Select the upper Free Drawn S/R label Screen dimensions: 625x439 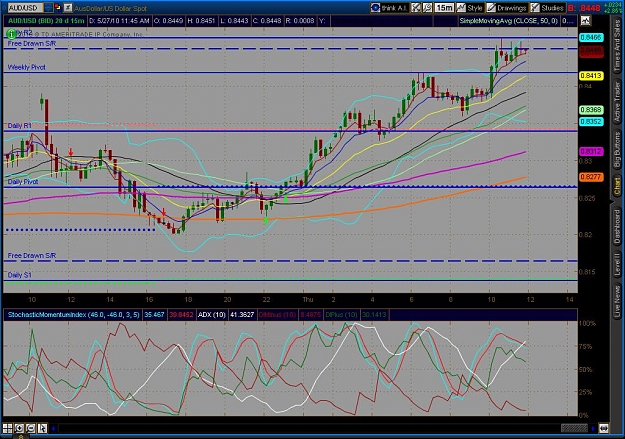pyautogui.click(x=32, y=43)
